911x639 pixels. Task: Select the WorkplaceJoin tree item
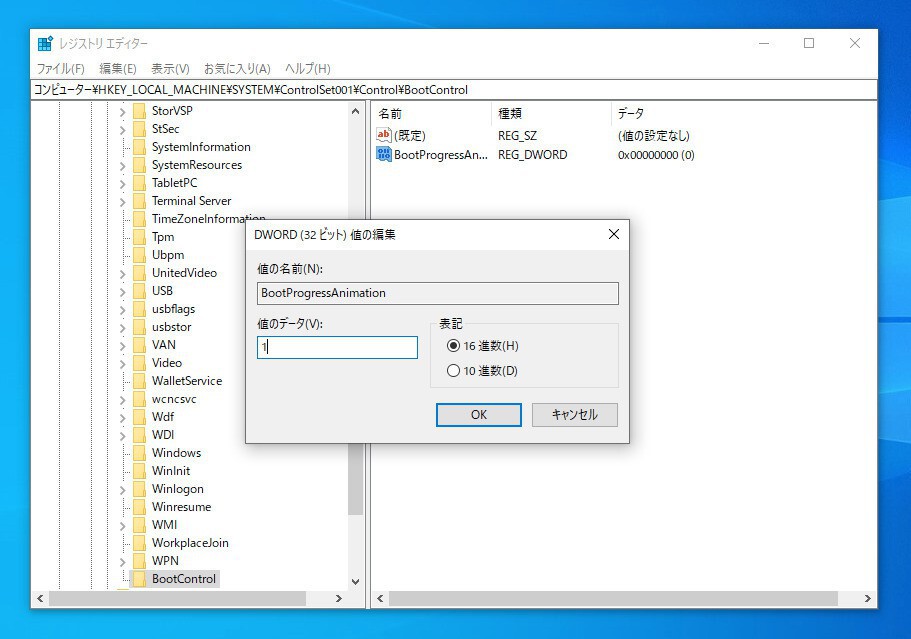[x=190, y=543]
